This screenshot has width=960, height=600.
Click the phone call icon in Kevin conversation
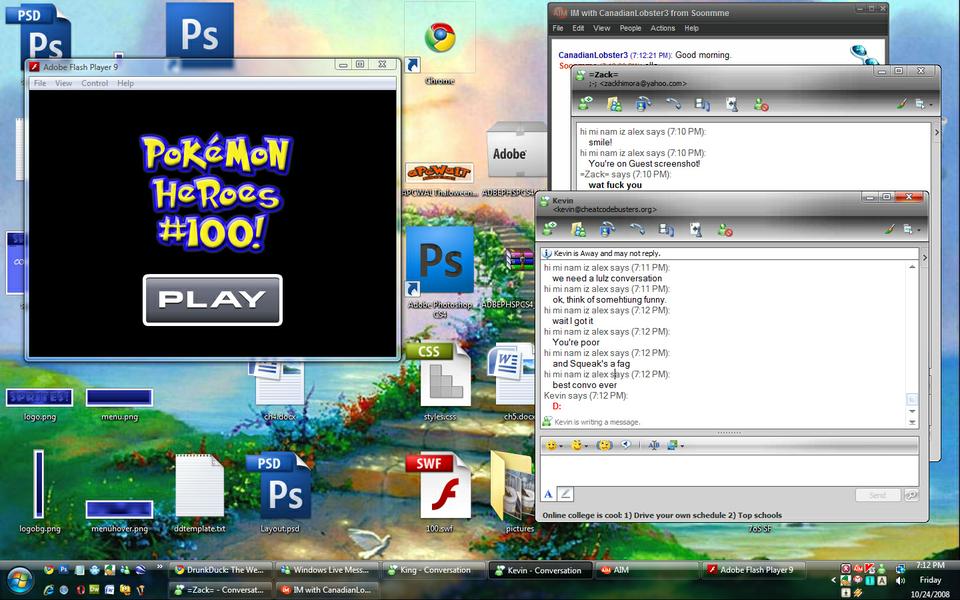point(637,230)
